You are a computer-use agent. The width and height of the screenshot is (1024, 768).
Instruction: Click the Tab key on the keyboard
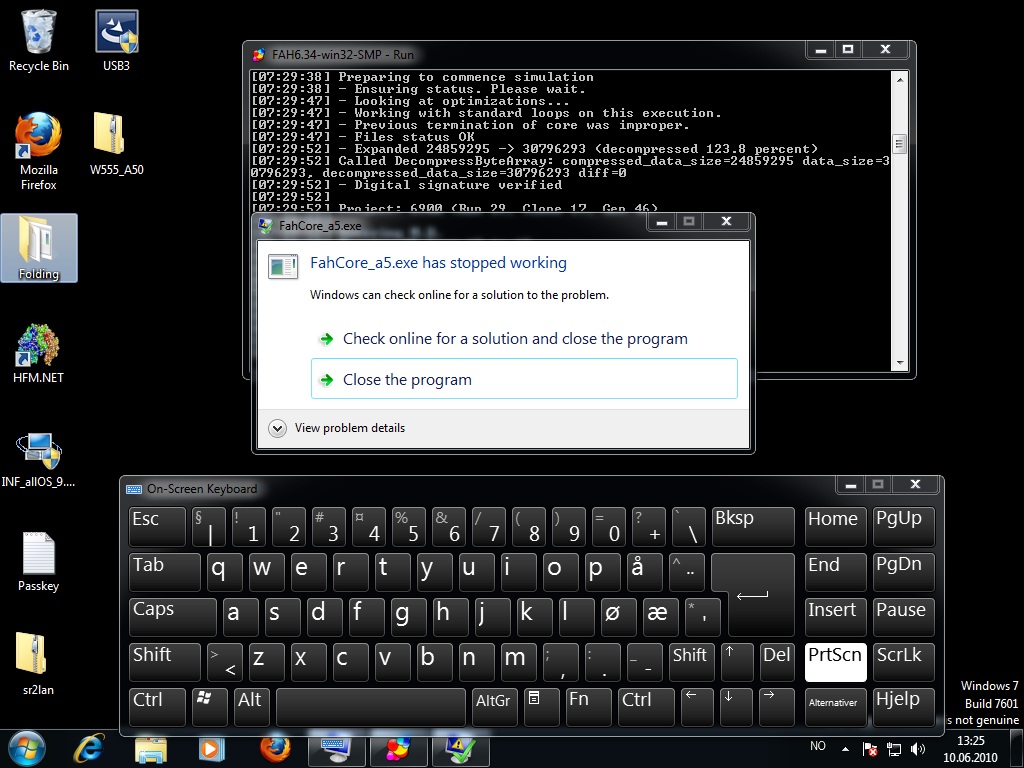pos(165,572)
